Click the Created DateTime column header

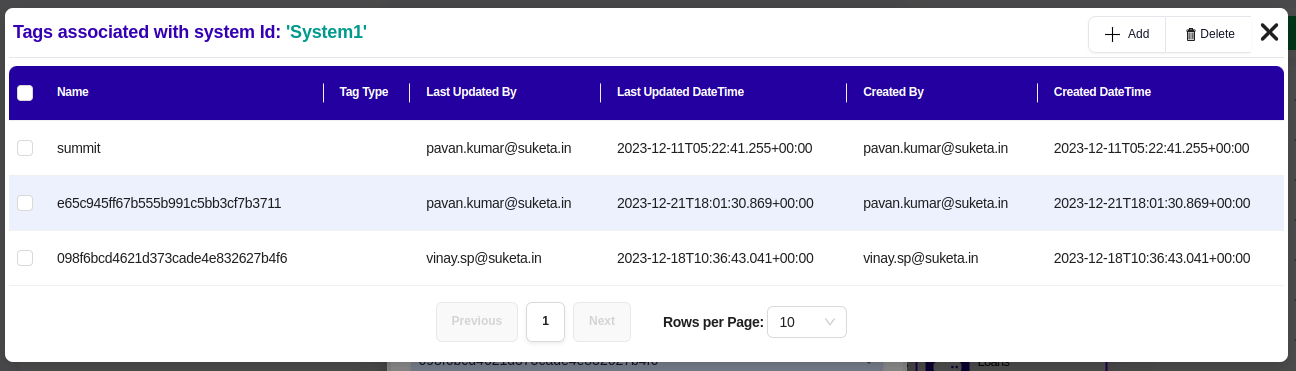[1102, 92]
